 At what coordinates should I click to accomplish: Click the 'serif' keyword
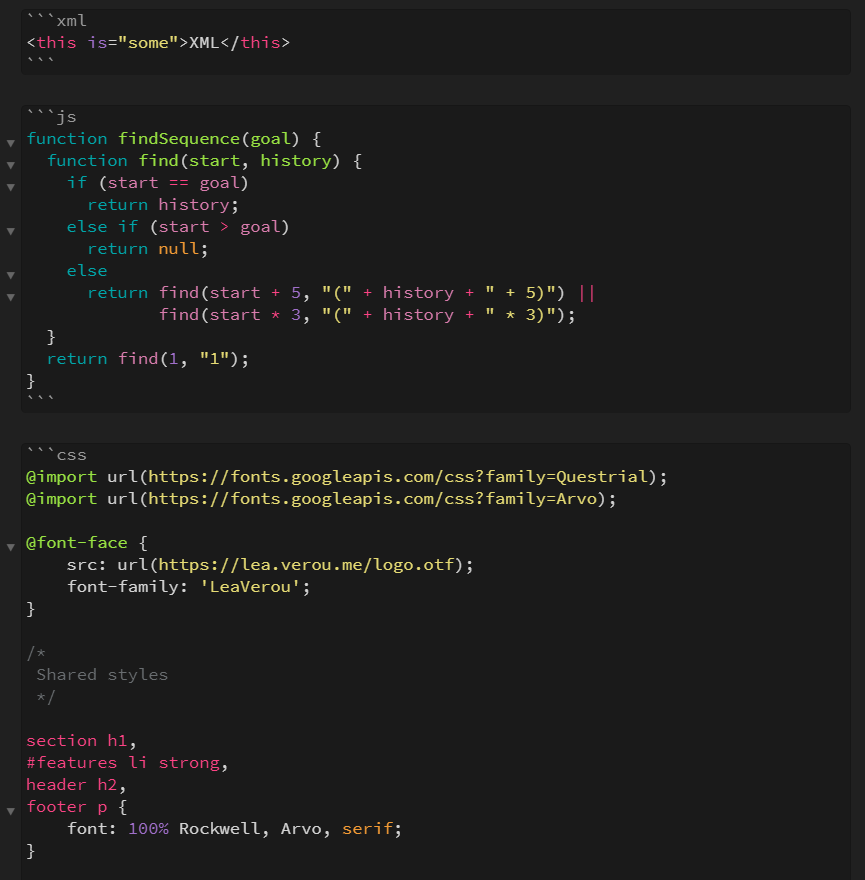(367, 828)
